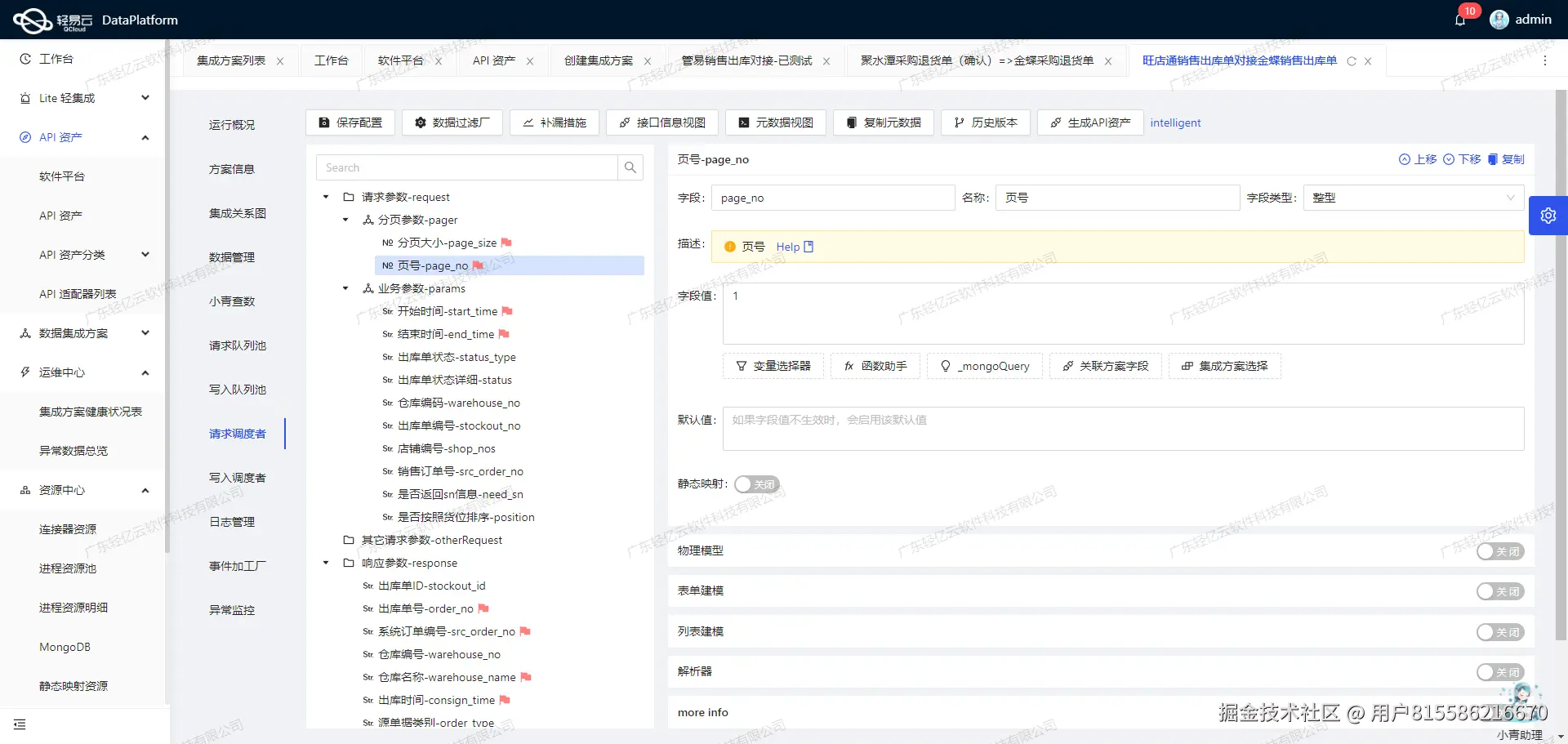The image size is (1568, 744).
Task: Enable the 表单建模 toggle
Action: [x=1499, y=591]
